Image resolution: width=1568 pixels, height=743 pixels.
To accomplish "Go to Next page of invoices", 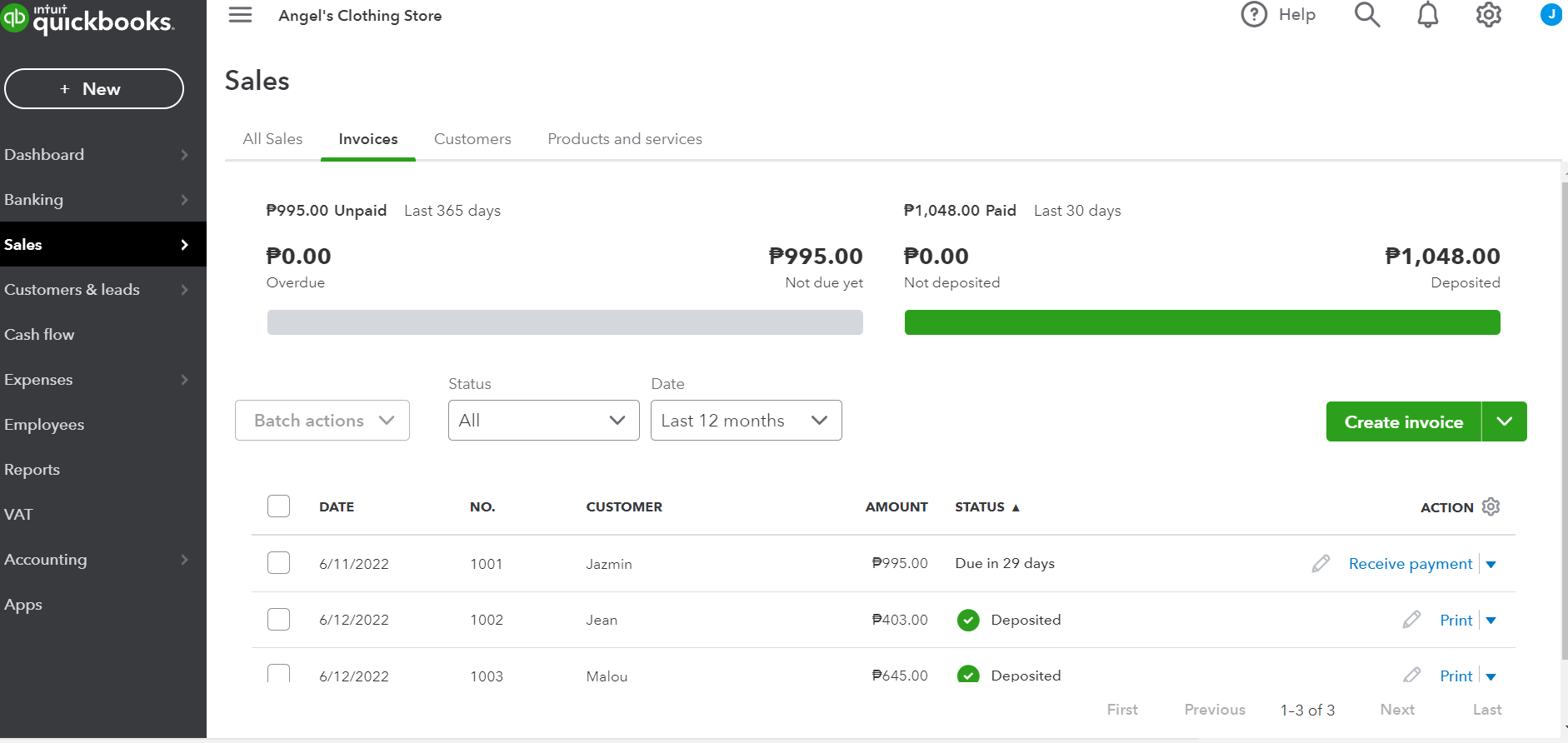I will coord(1397,710).
